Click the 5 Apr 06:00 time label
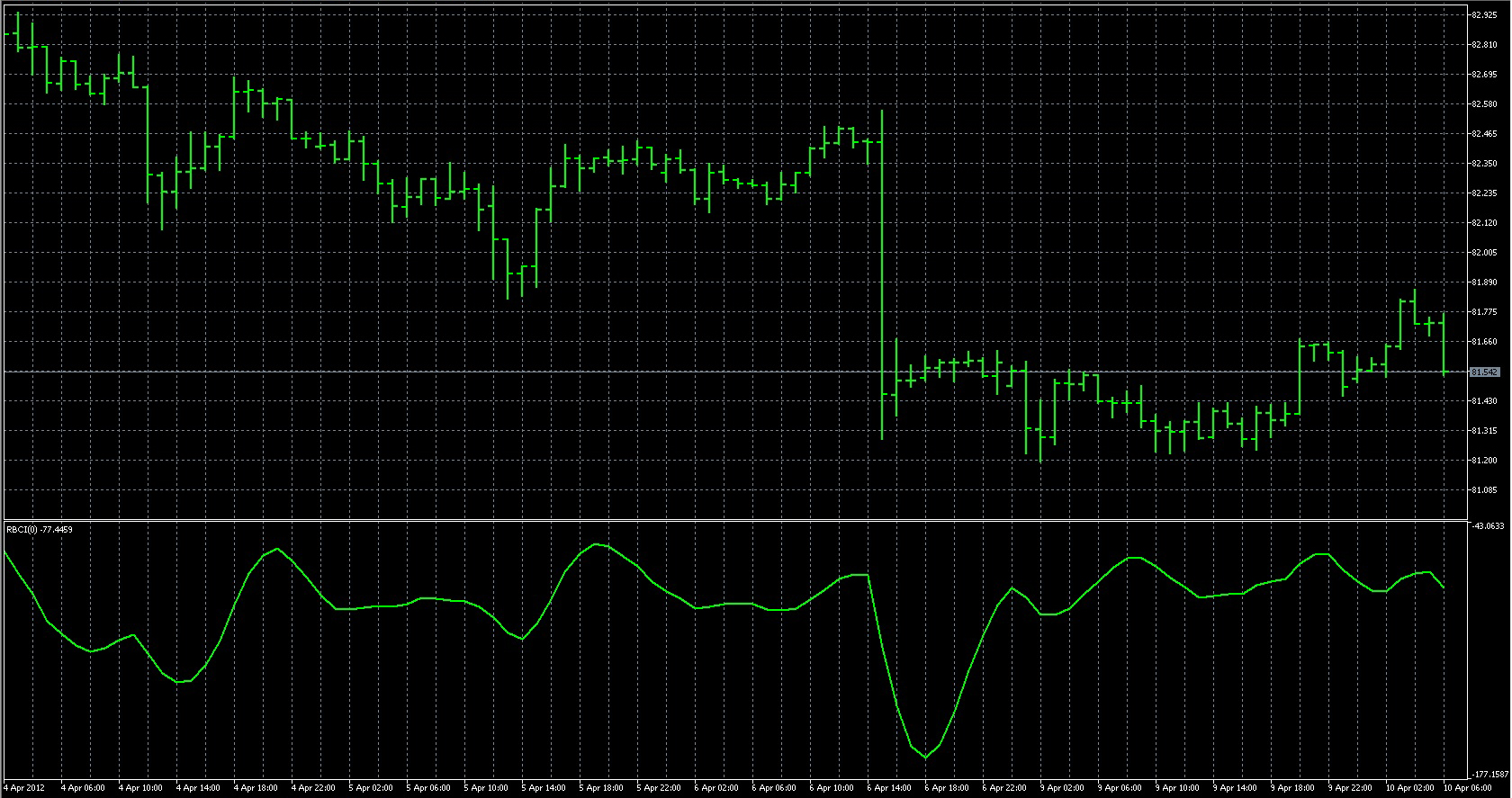Screen dimensions: 1512x798 pos(428,788)
